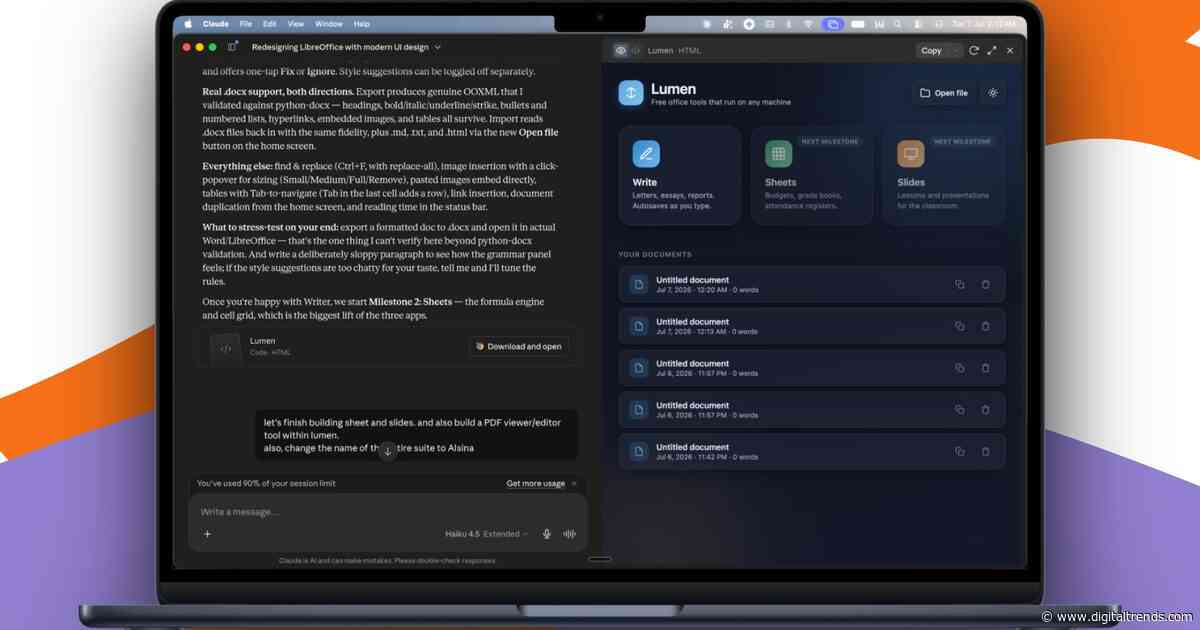Start voice mode with the waveform icon
Viewport: 1200px width, 630px height.
[x=570, y=534]
